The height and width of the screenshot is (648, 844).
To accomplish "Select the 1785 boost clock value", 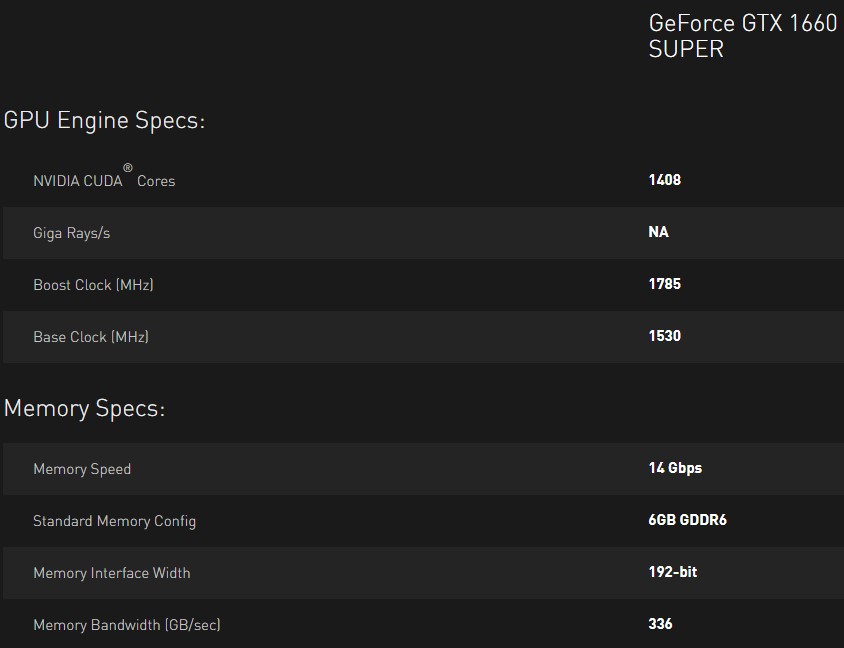I will click(x=665, y=284).
